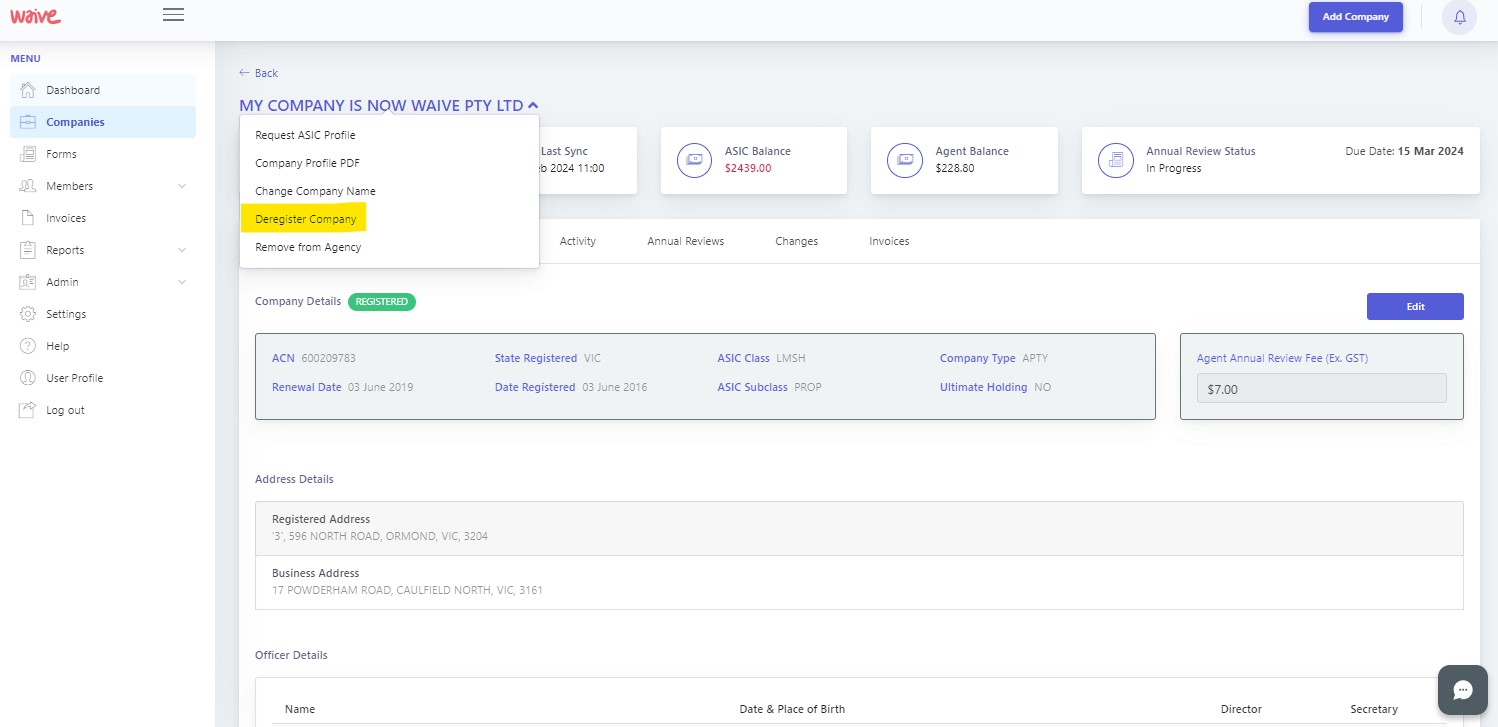Open the chat widget
This screenshot has height=727, width=1498.
pyautogui.click(x=1463, y=690)
